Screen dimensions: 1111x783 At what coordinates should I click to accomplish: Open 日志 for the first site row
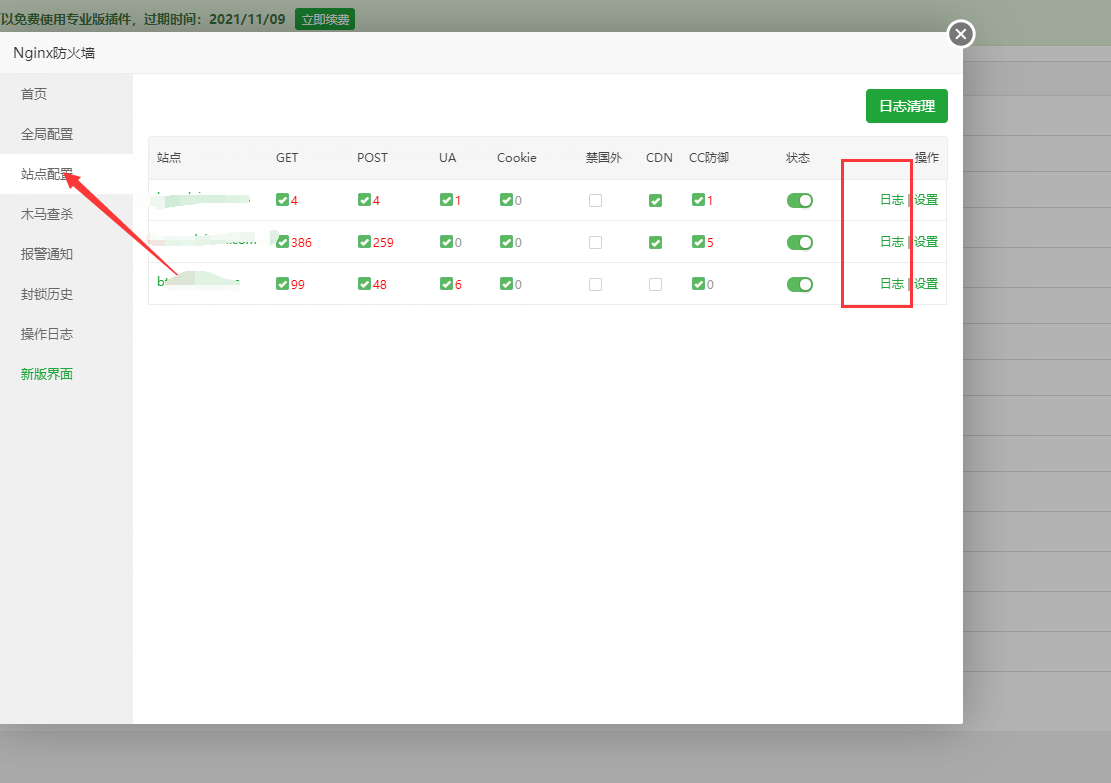pyautogui.click(x=891, y=200)
